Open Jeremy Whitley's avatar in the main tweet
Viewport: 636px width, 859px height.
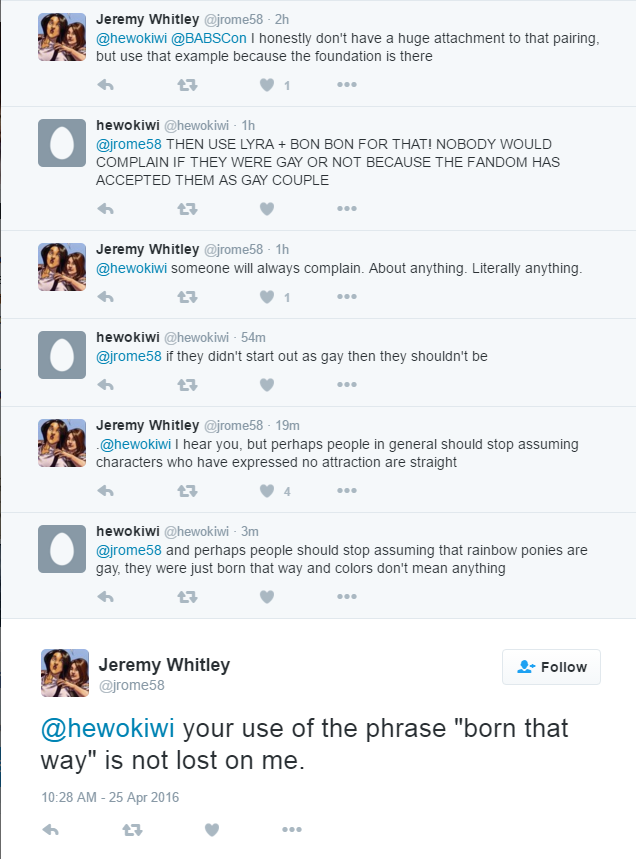point(65,673)
